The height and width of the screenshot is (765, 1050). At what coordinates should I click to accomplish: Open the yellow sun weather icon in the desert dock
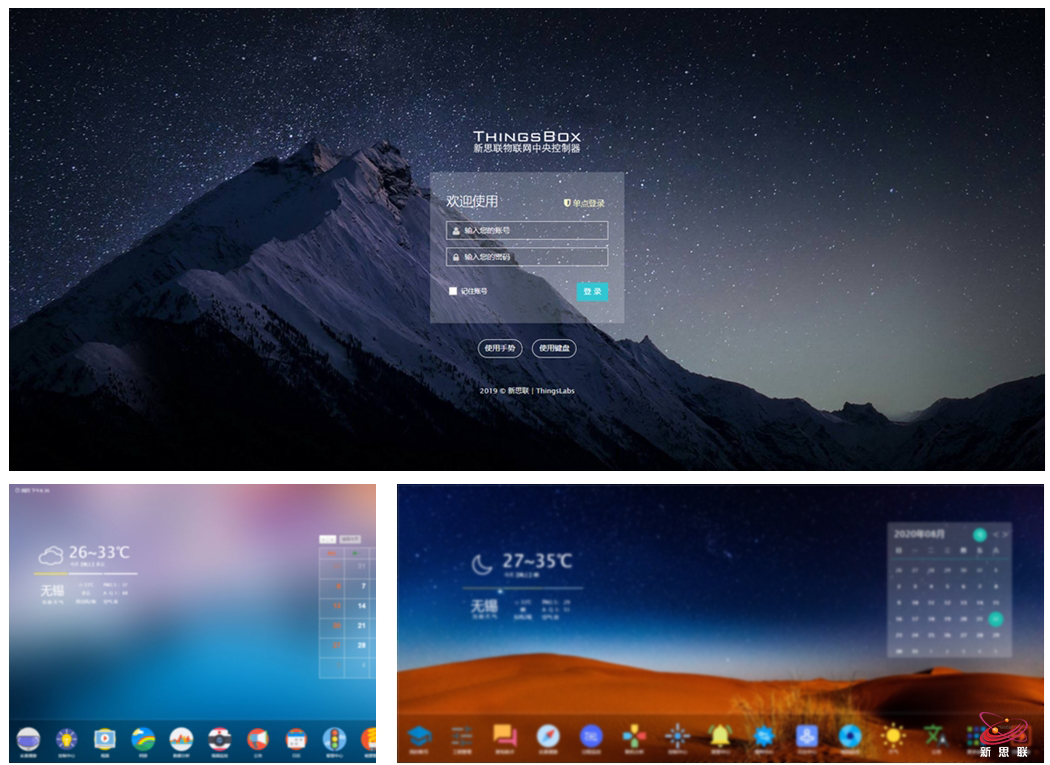point(893,736)
